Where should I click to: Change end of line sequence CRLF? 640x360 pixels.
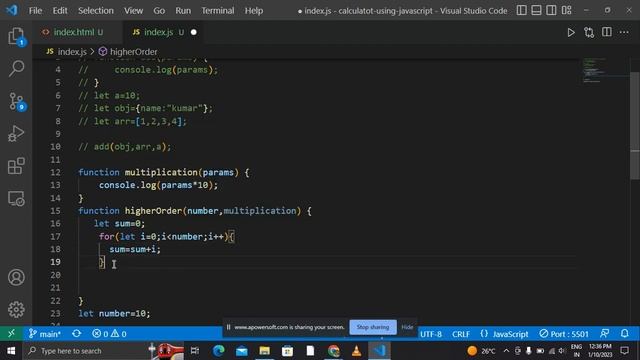[461, 334]
